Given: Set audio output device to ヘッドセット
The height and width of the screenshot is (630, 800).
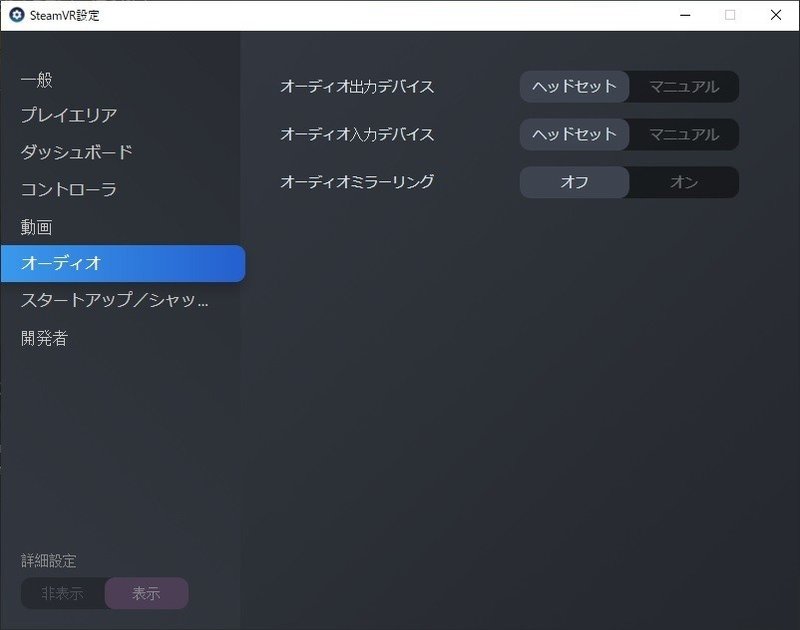Looking at the screenshot, I should (x=573, y=87).
